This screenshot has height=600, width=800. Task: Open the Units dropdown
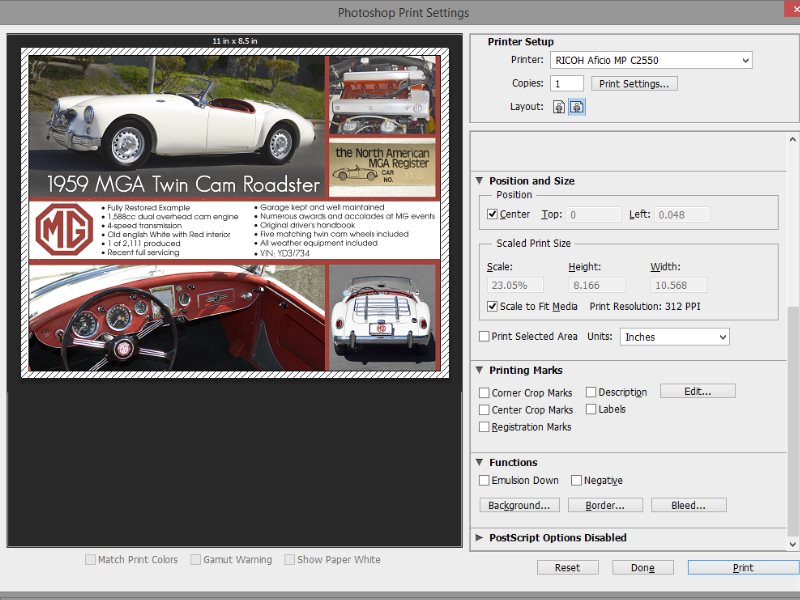click(674, 337)
